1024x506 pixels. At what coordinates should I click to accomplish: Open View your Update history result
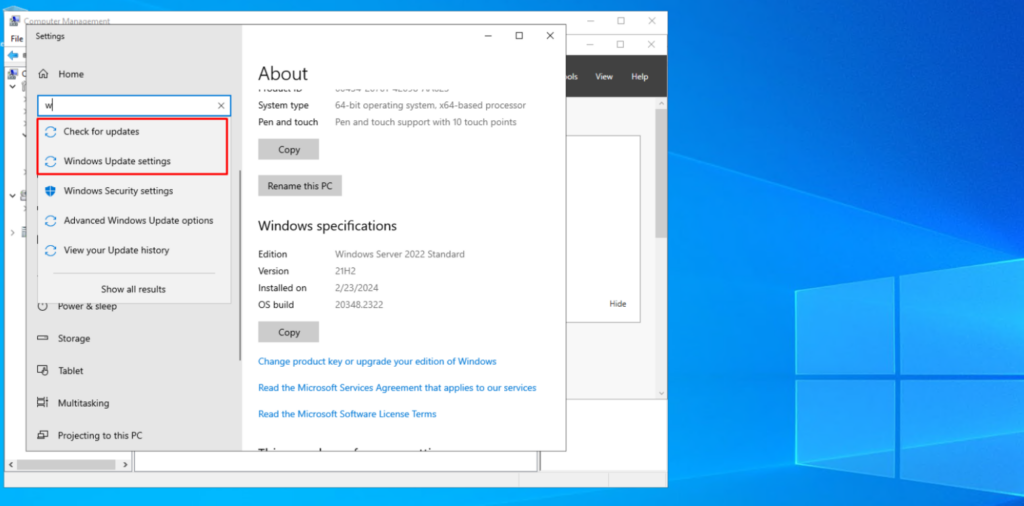pyautogui.click(x=133, y=250)
